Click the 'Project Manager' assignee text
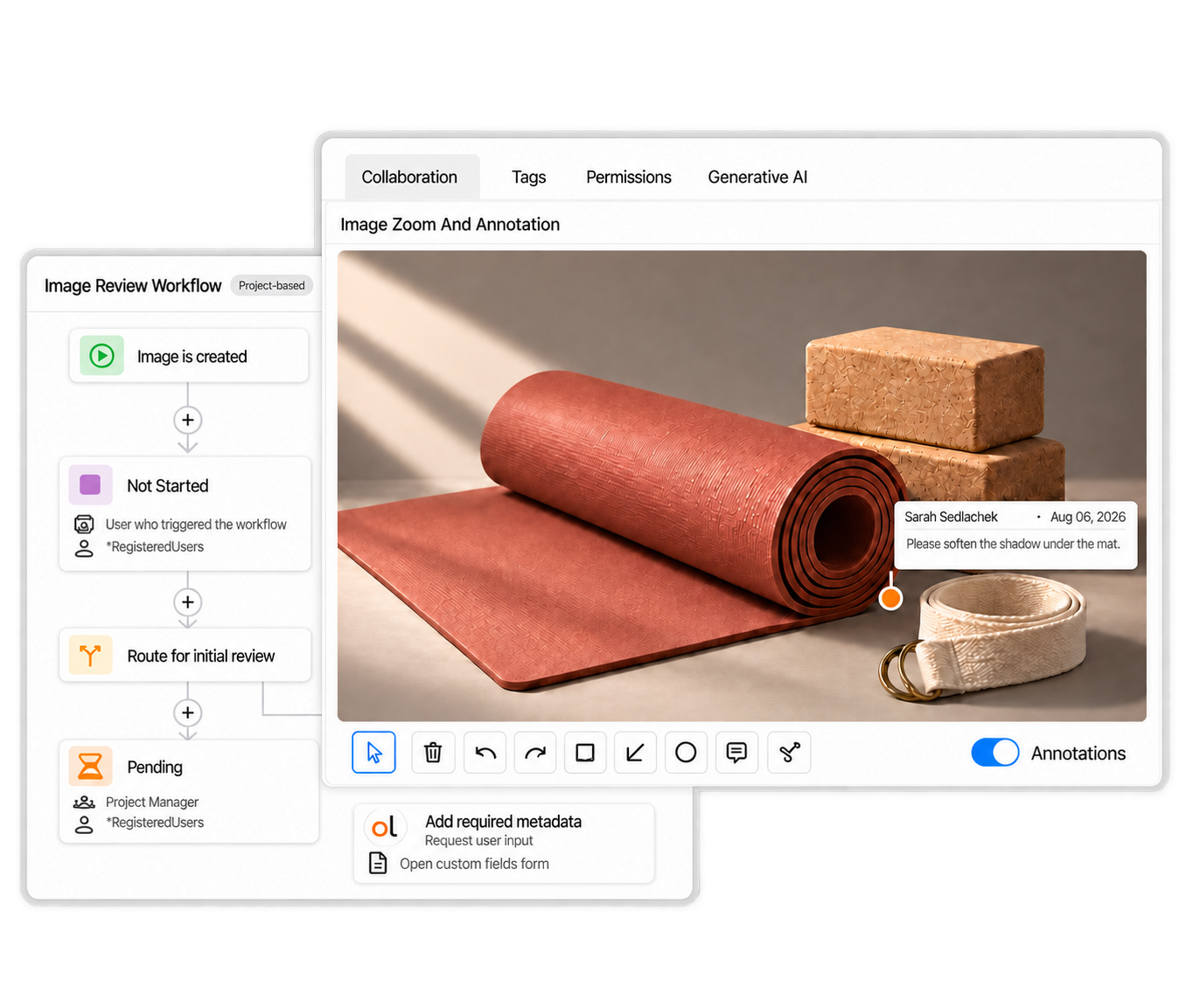The image size is (1193, 1008). point(152,803)
